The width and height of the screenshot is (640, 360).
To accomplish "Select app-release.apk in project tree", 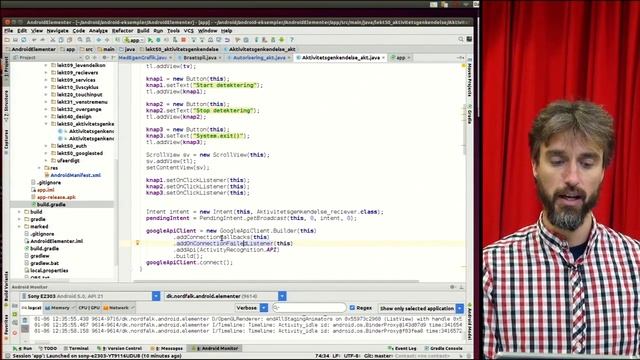I will click(56, 197).
